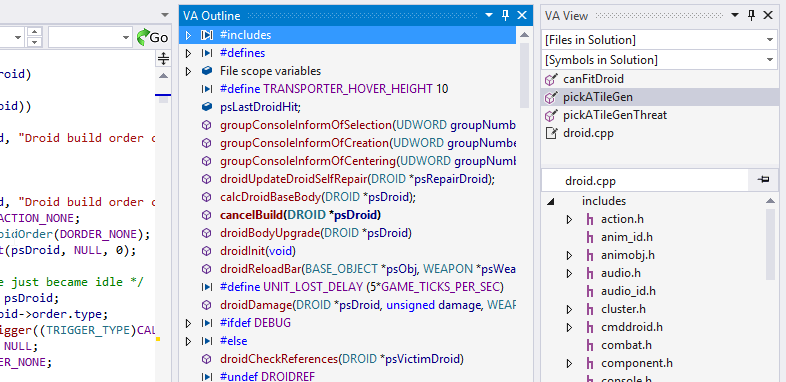Select #undef DROIDREF entry in outline
The width and height of the screenshot is (786, 382).
tap(267, 376)
